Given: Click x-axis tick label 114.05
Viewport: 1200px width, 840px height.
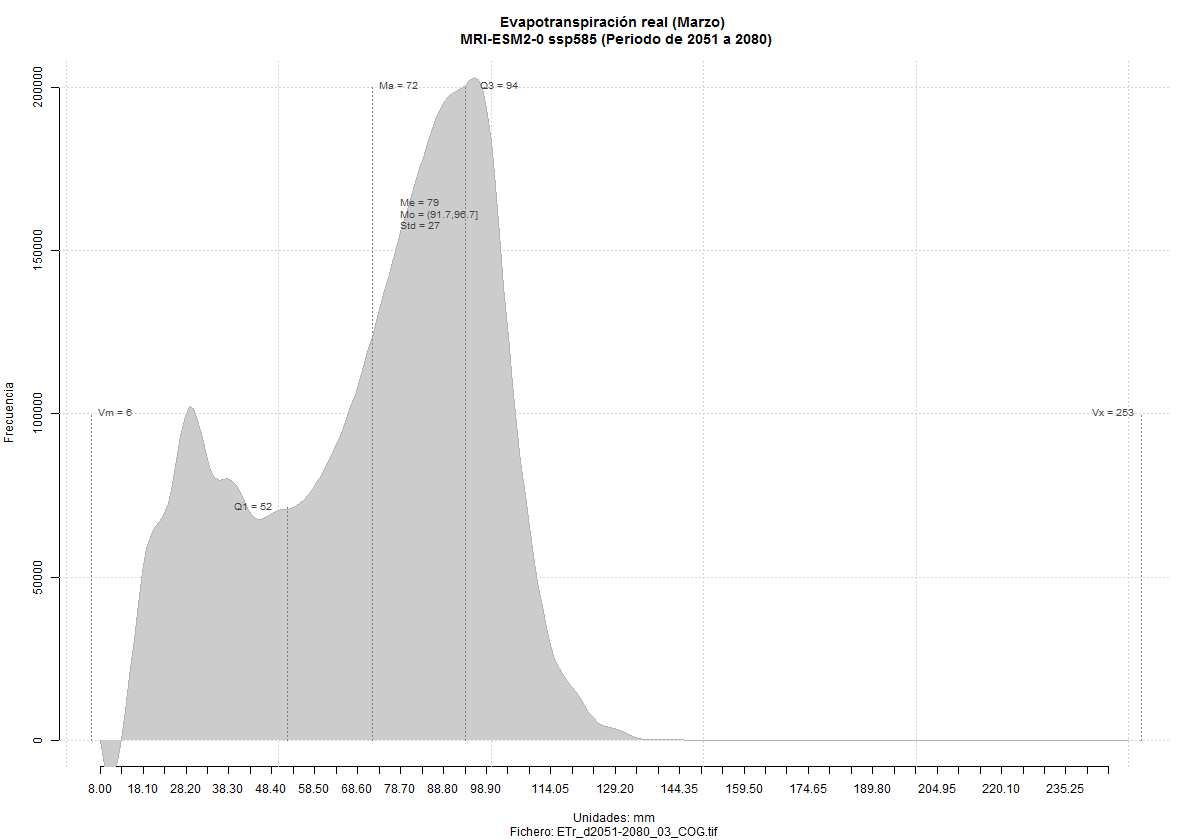Looking at the screenshot, I should 550,789.
